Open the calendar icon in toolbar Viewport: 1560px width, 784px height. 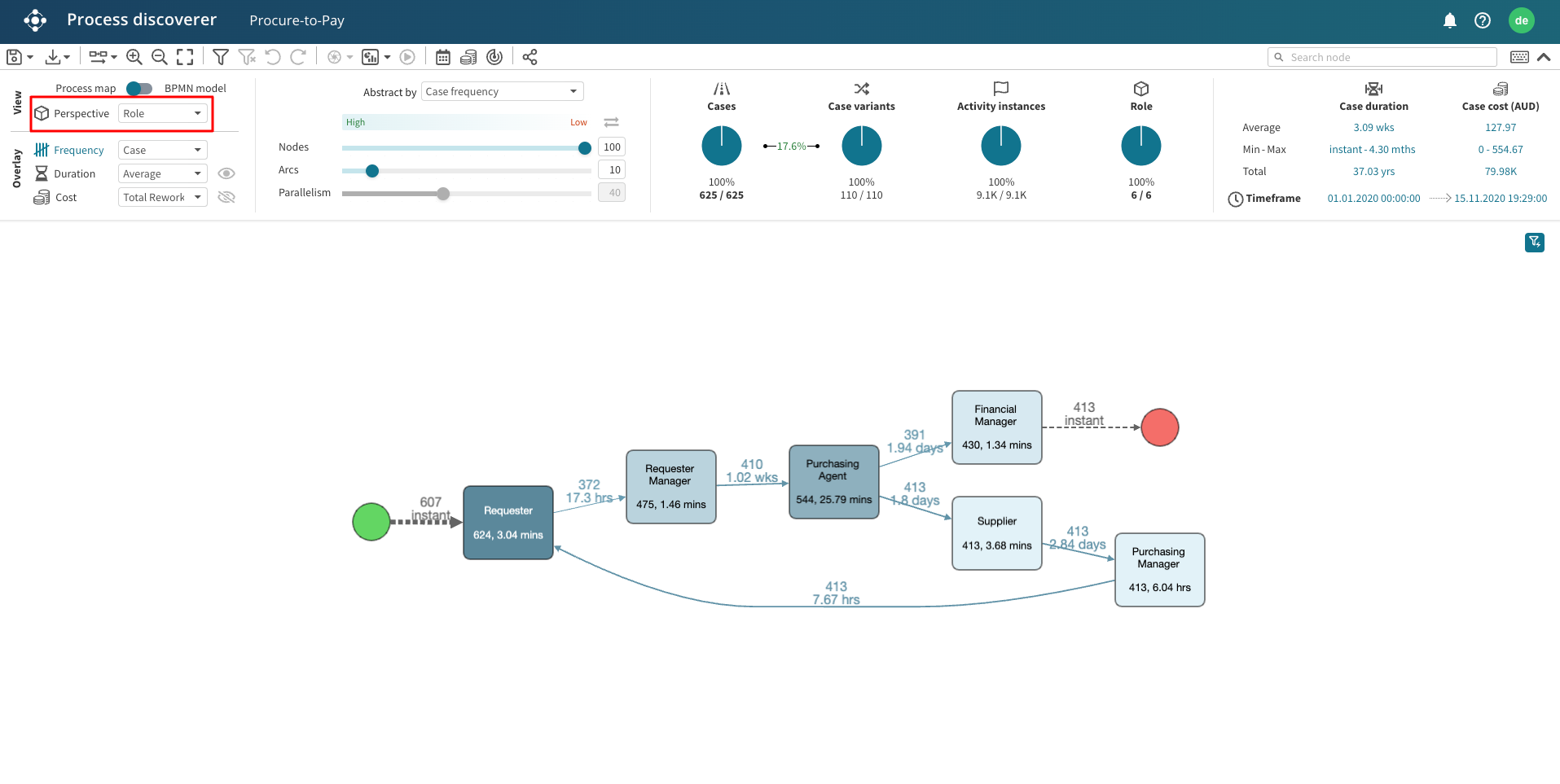[x=442, y=57]
